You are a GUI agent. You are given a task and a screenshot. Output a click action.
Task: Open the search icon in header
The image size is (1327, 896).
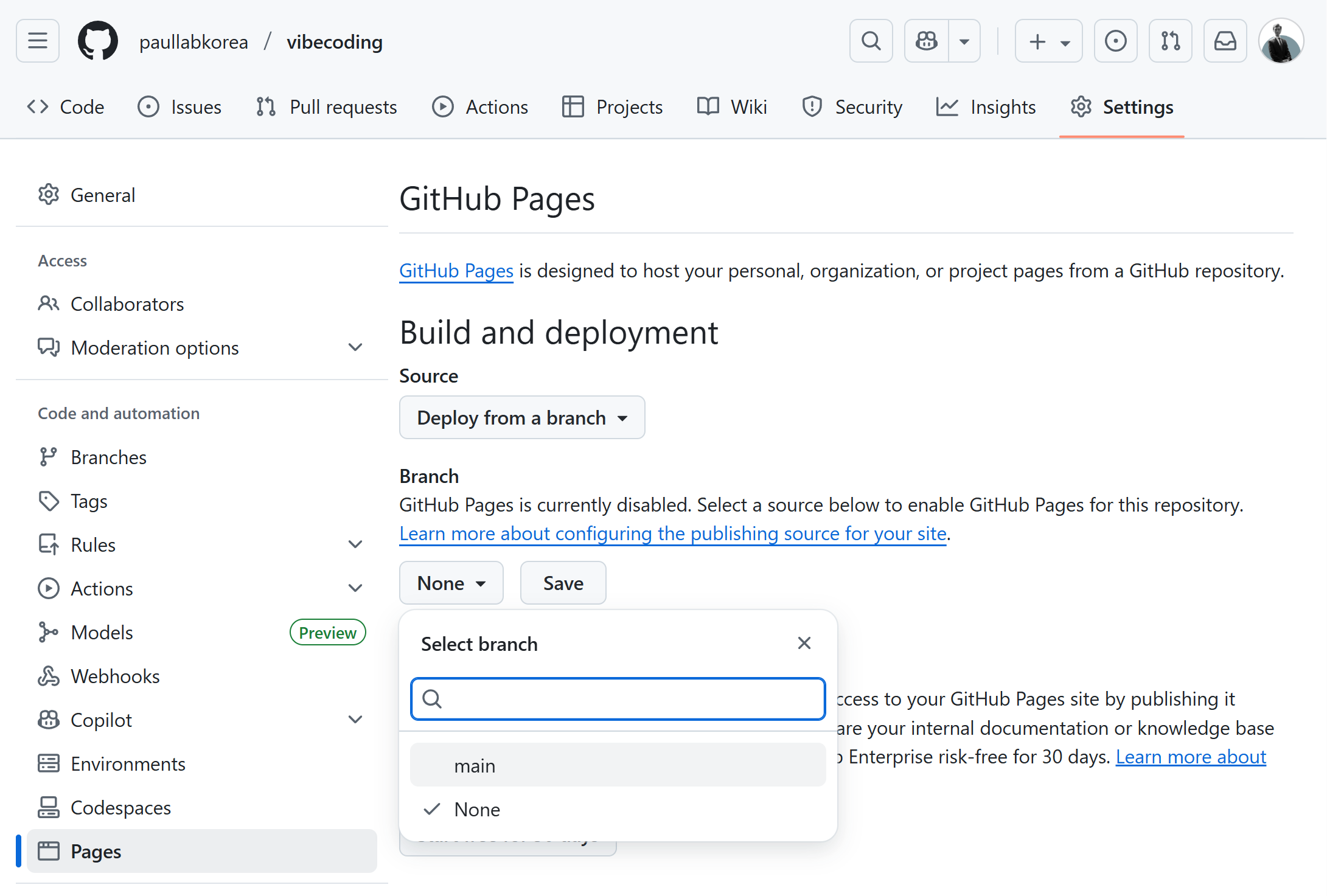pyautogui.click(x=871, y=41)
